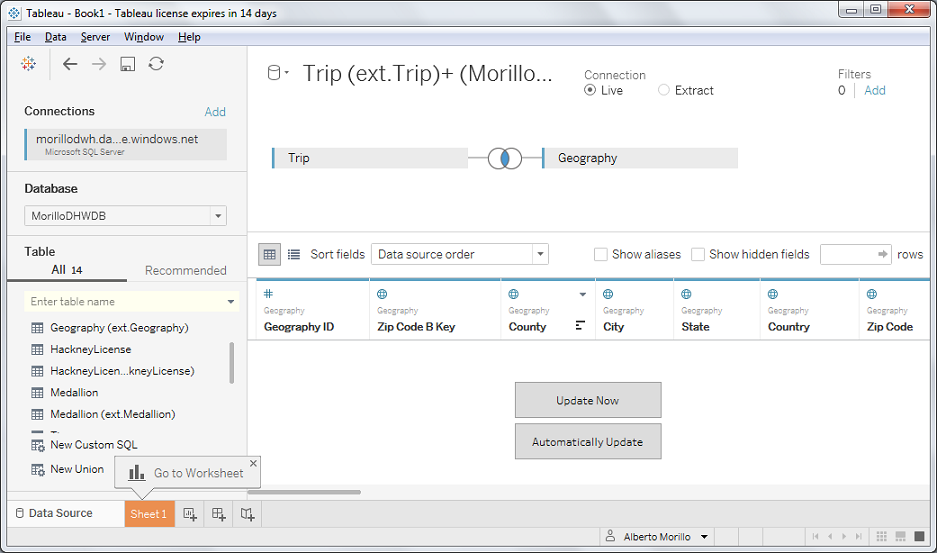Open the Server menu
937x553 pixels.
95,37
